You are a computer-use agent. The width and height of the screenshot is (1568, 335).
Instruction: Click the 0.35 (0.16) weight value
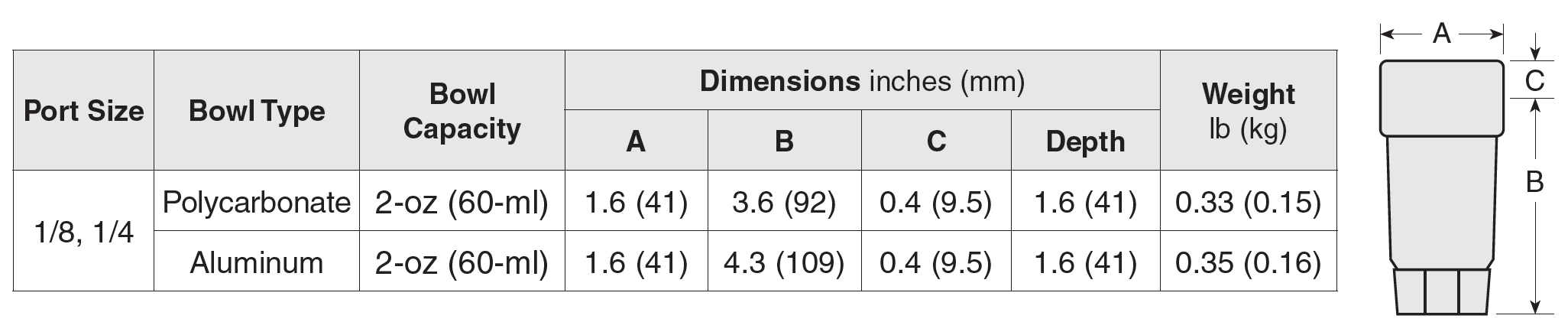(x=1248, y=262)
